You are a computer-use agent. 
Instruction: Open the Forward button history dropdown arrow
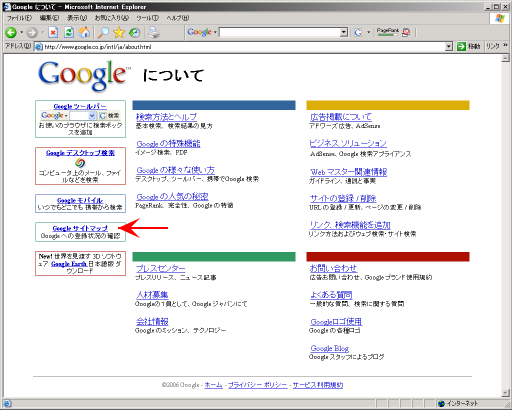coord(42,32)
